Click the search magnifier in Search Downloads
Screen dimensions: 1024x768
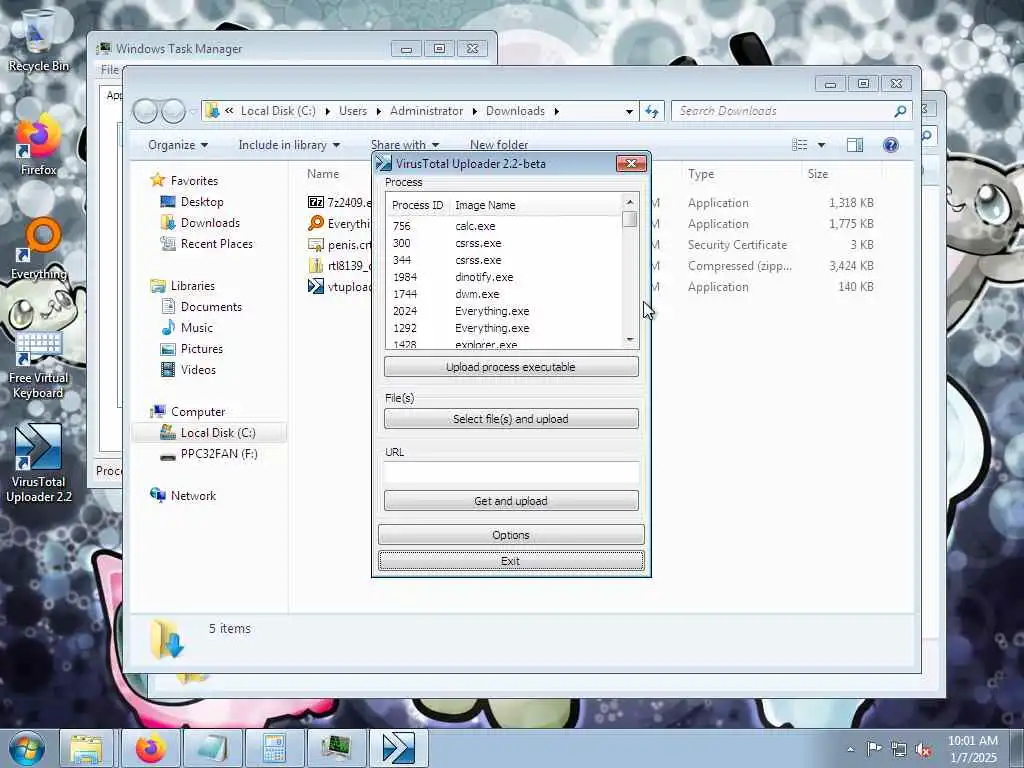click(x=901, y=111)
